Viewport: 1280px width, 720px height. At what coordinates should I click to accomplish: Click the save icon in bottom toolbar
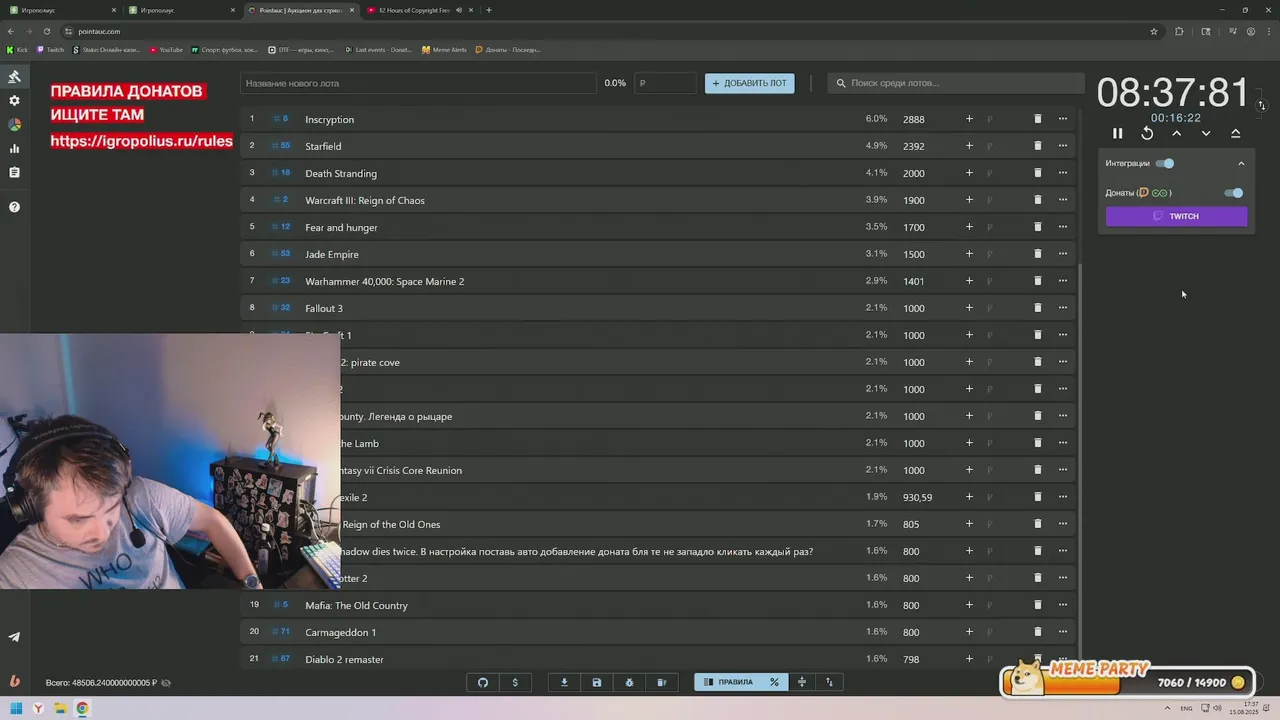(x=597, y=682)
